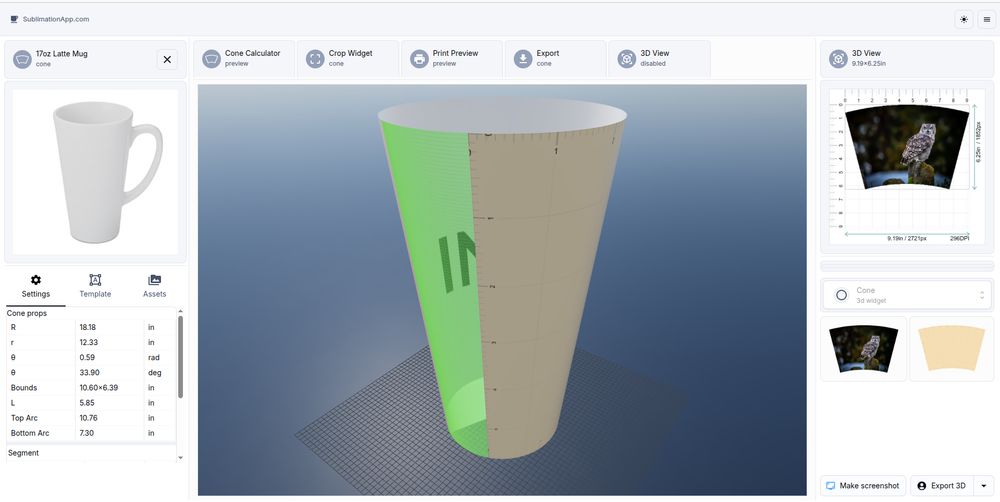Click the scroll down arrow in settings panel

click(180, 457)
